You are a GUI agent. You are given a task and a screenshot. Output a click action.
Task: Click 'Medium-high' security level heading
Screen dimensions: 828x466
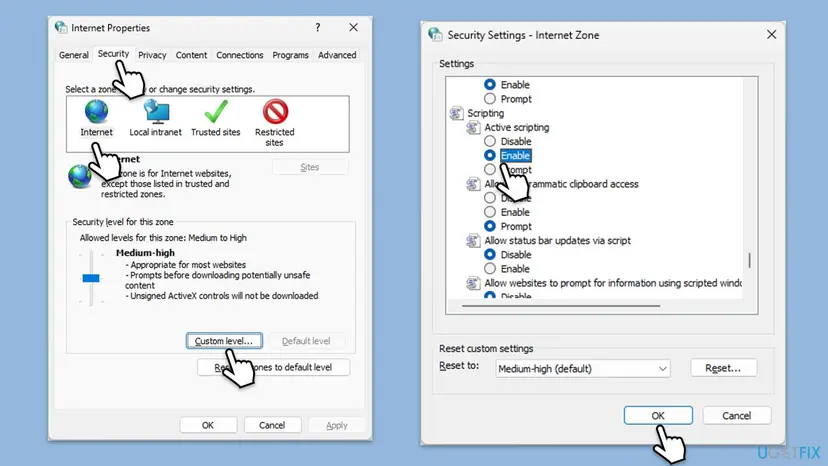click(x=145, y=253)
